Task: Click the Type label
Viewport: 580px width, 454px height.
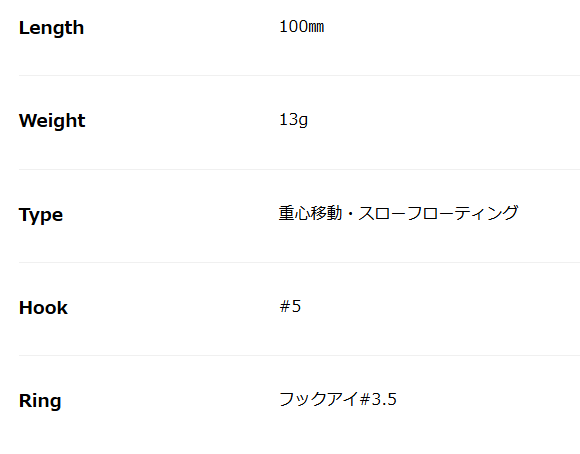Action: point(41,215)
